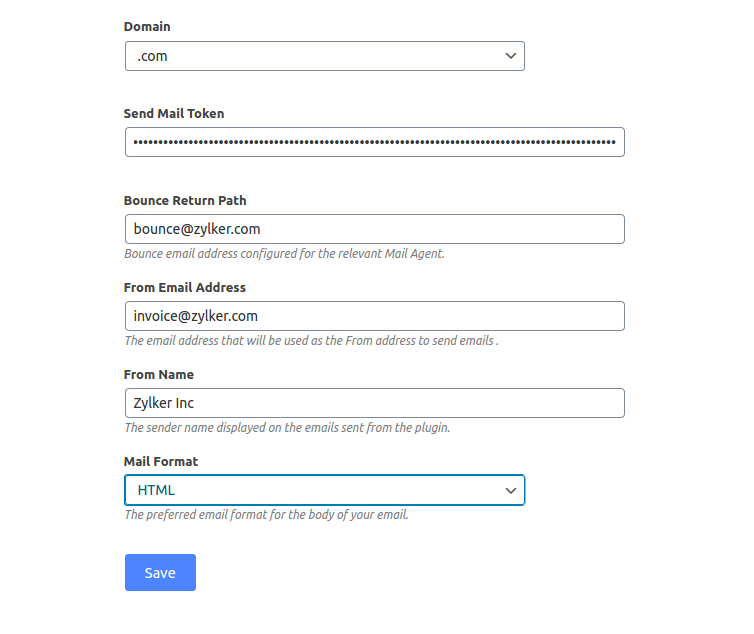
Task: Open the Domain select box
Action: (324, 56)
